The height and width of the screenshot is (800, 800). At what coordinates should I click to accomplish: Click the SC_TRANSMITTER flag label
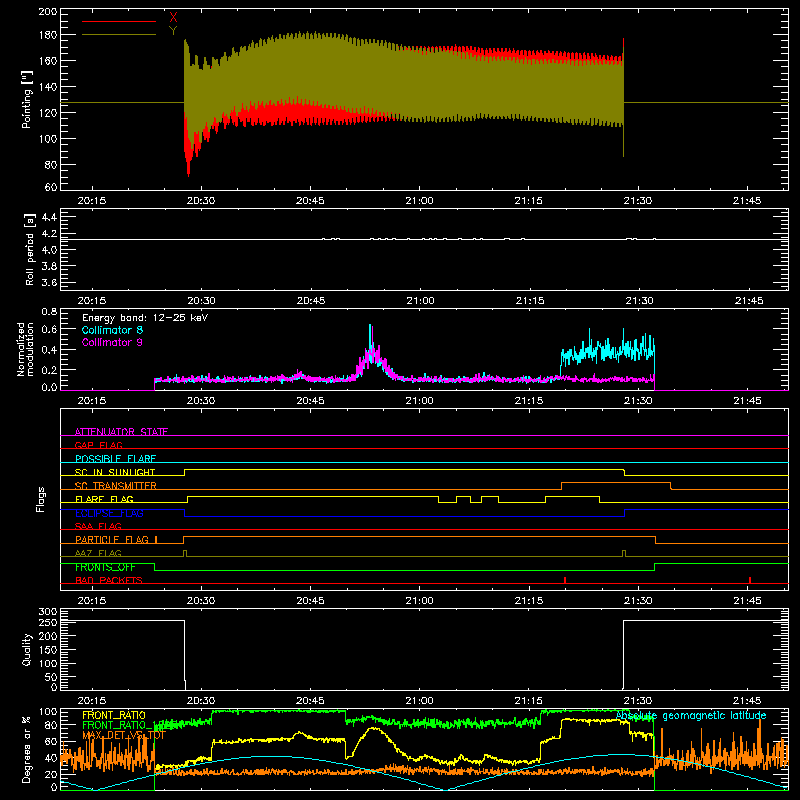pos(116,485)
